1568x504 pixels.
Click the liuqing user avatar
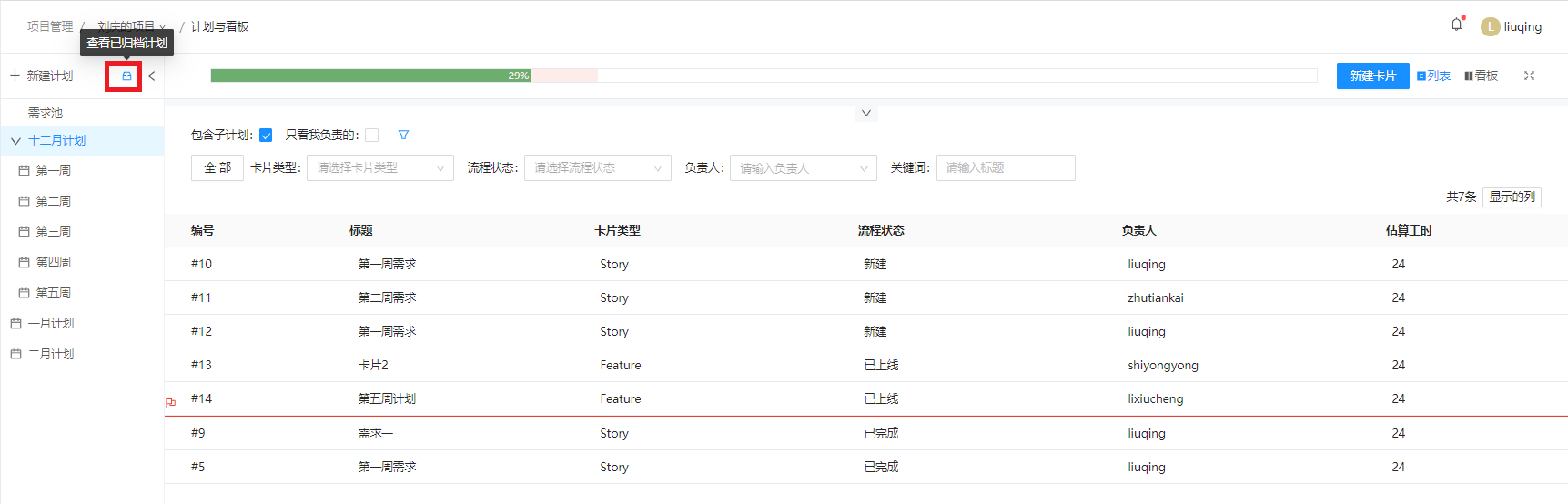1490,27
